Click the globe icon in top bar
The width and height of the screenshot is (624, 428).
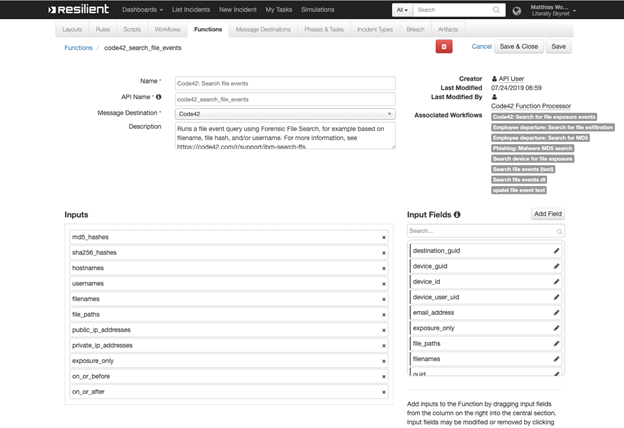pos(517,11)
